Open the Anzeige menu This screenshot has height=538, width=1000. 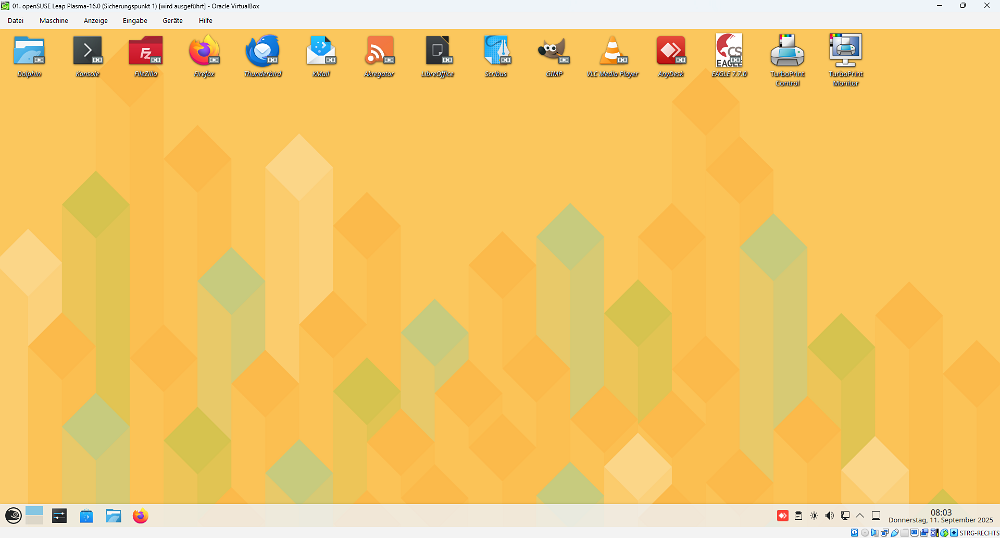coord(96,20)
